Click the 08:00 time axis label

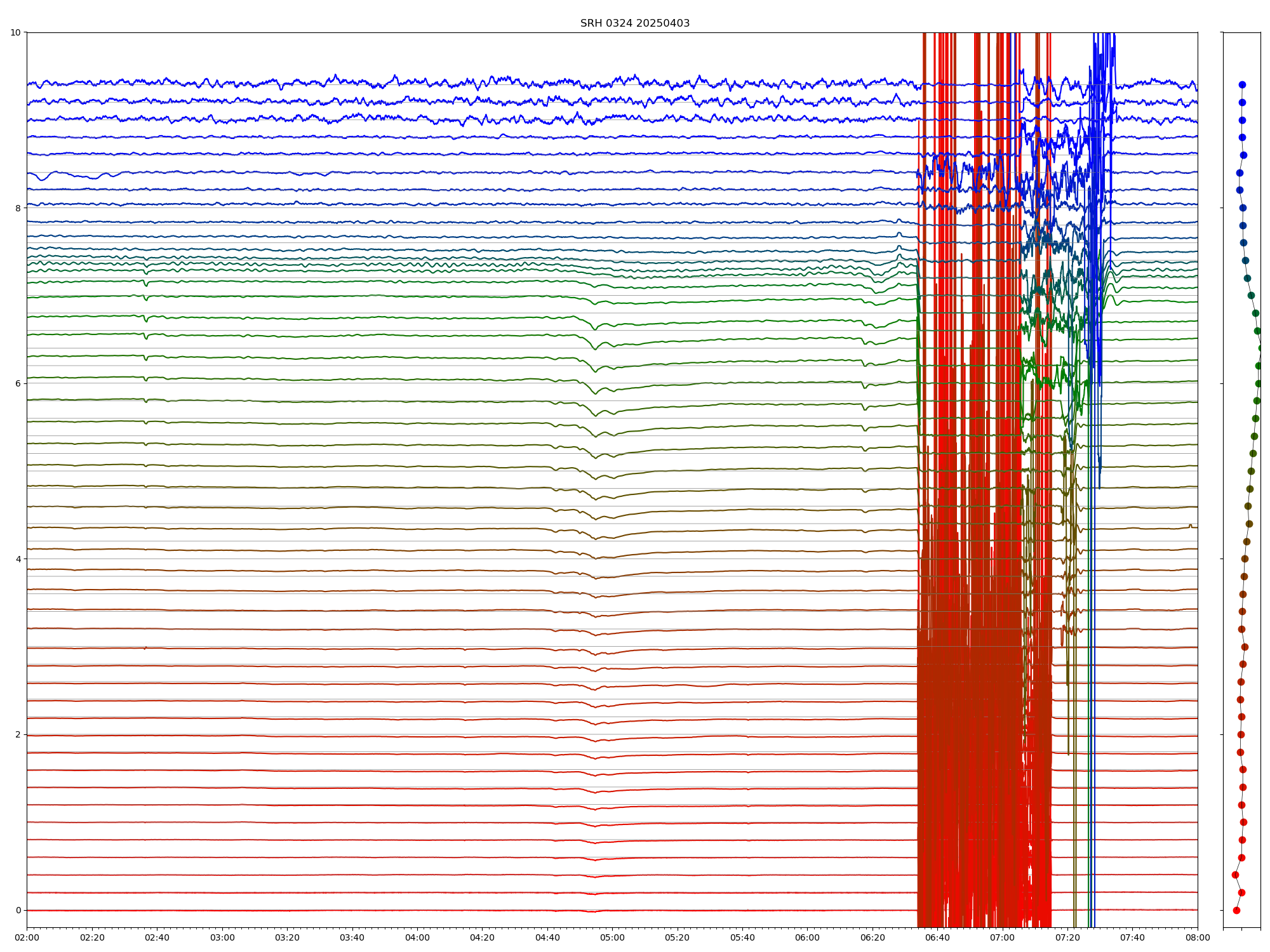point(1198,937)
